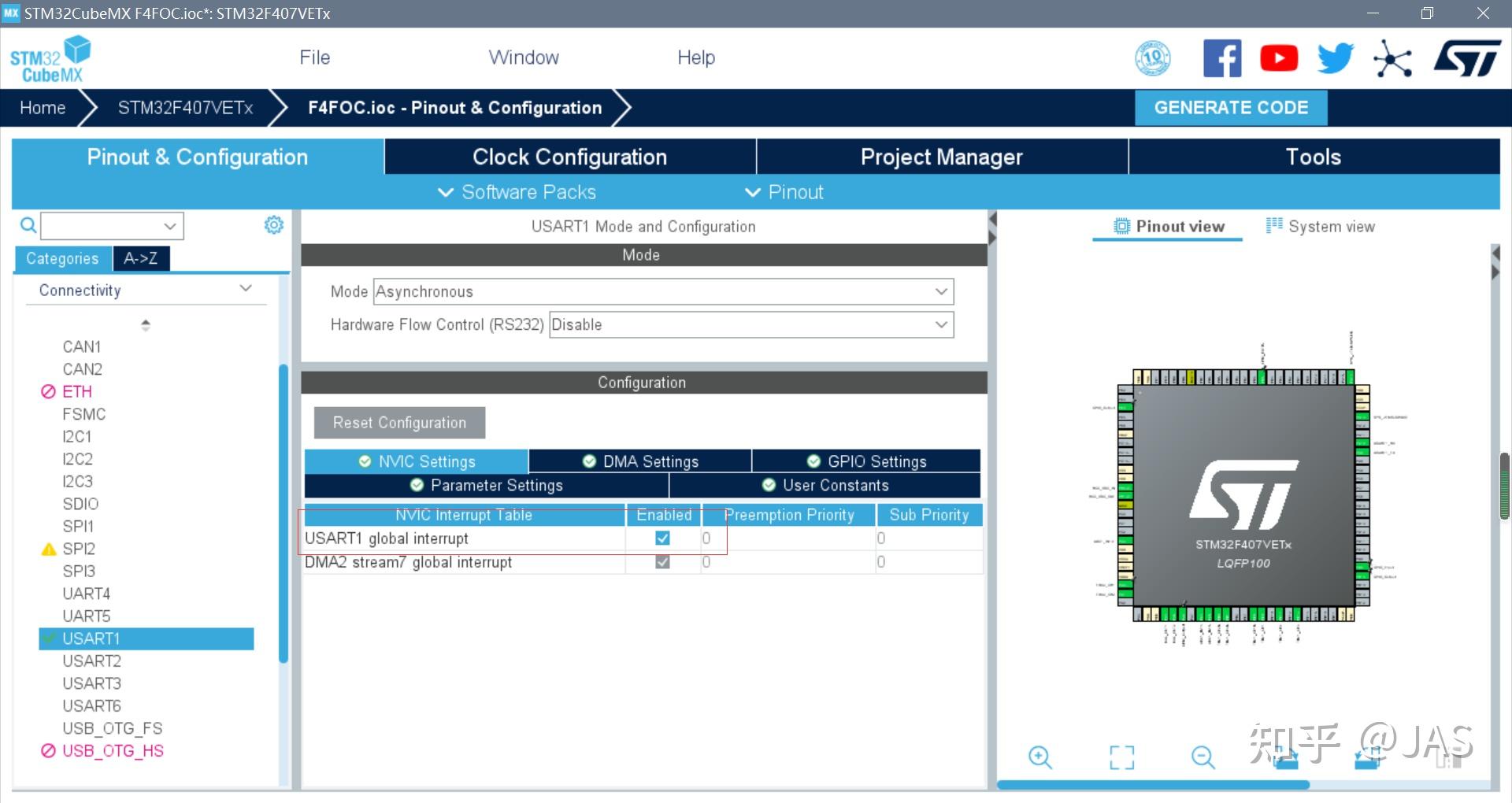Viewport: 1512px width, 803px height.
Task: Click the USART1 green check icon
Action: (49, 638)
